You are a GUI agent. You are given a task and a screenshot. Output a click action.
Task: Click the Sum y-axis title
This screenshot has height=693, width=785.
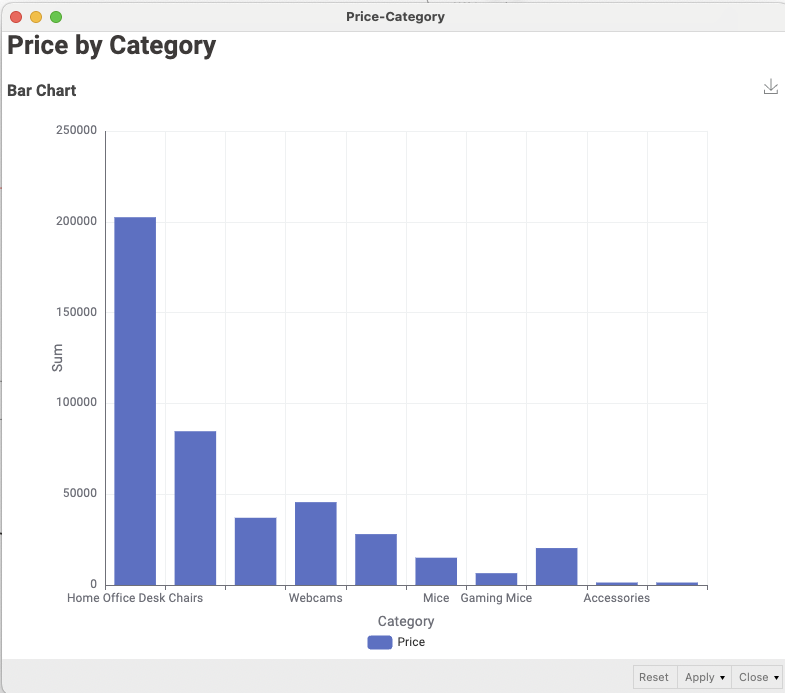(x=57, y=357)
